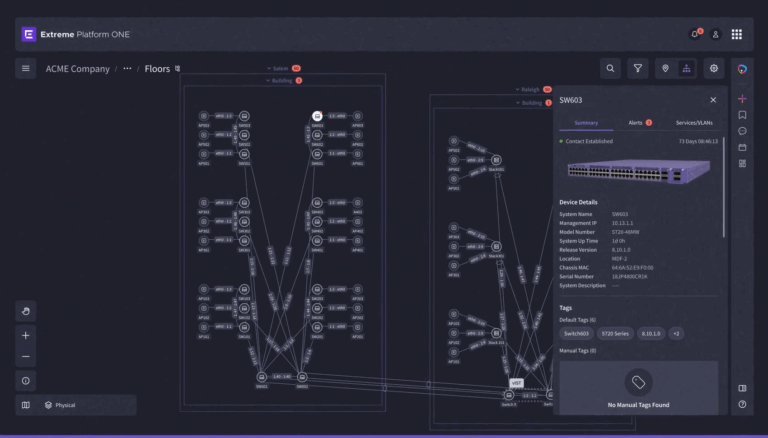Collapse the Raleigh site group
The image size is (768, 438).
(x=517, y=90)
